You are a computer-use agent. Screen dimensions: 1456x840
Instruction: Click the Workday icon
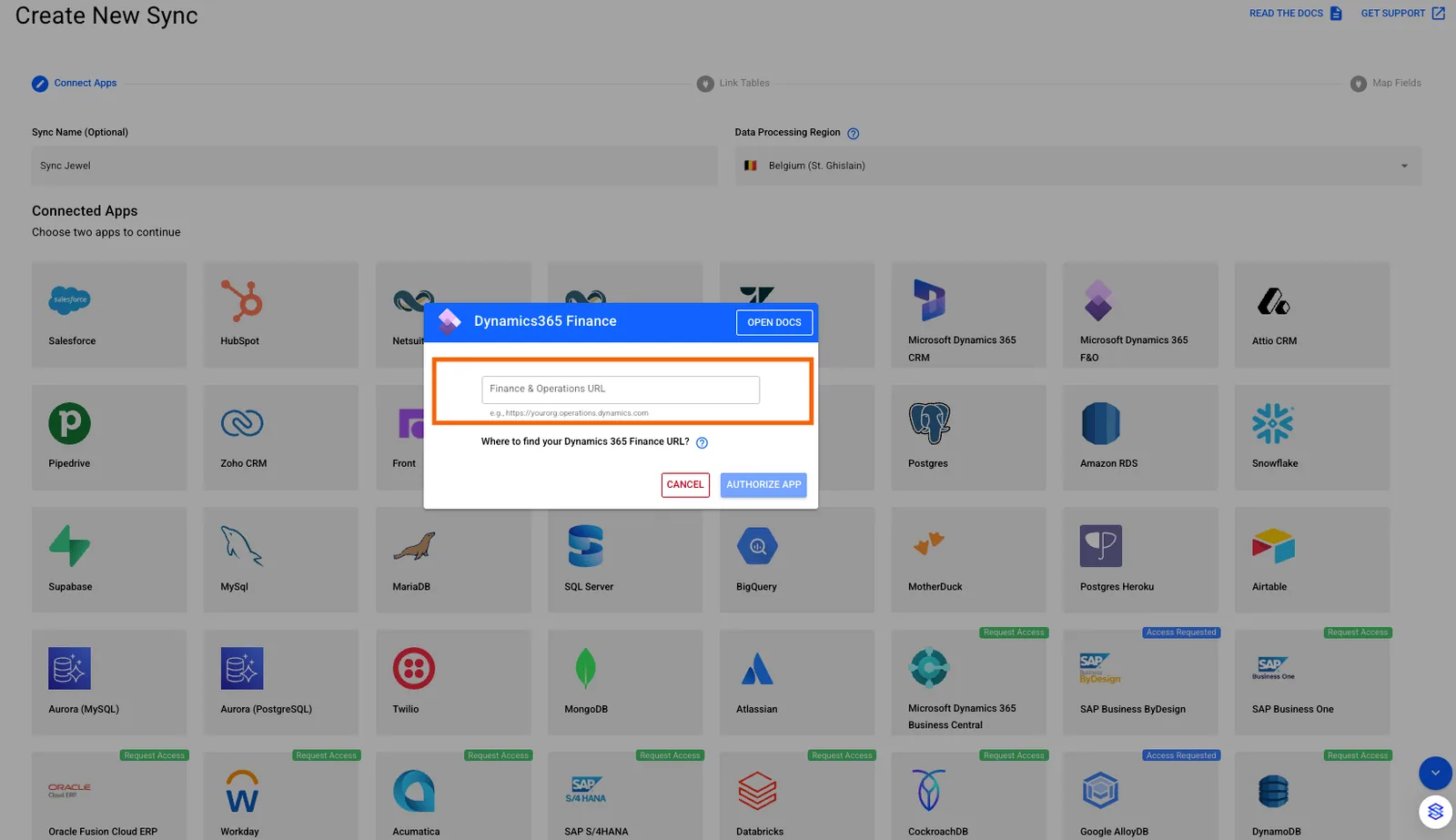point(242,791)
